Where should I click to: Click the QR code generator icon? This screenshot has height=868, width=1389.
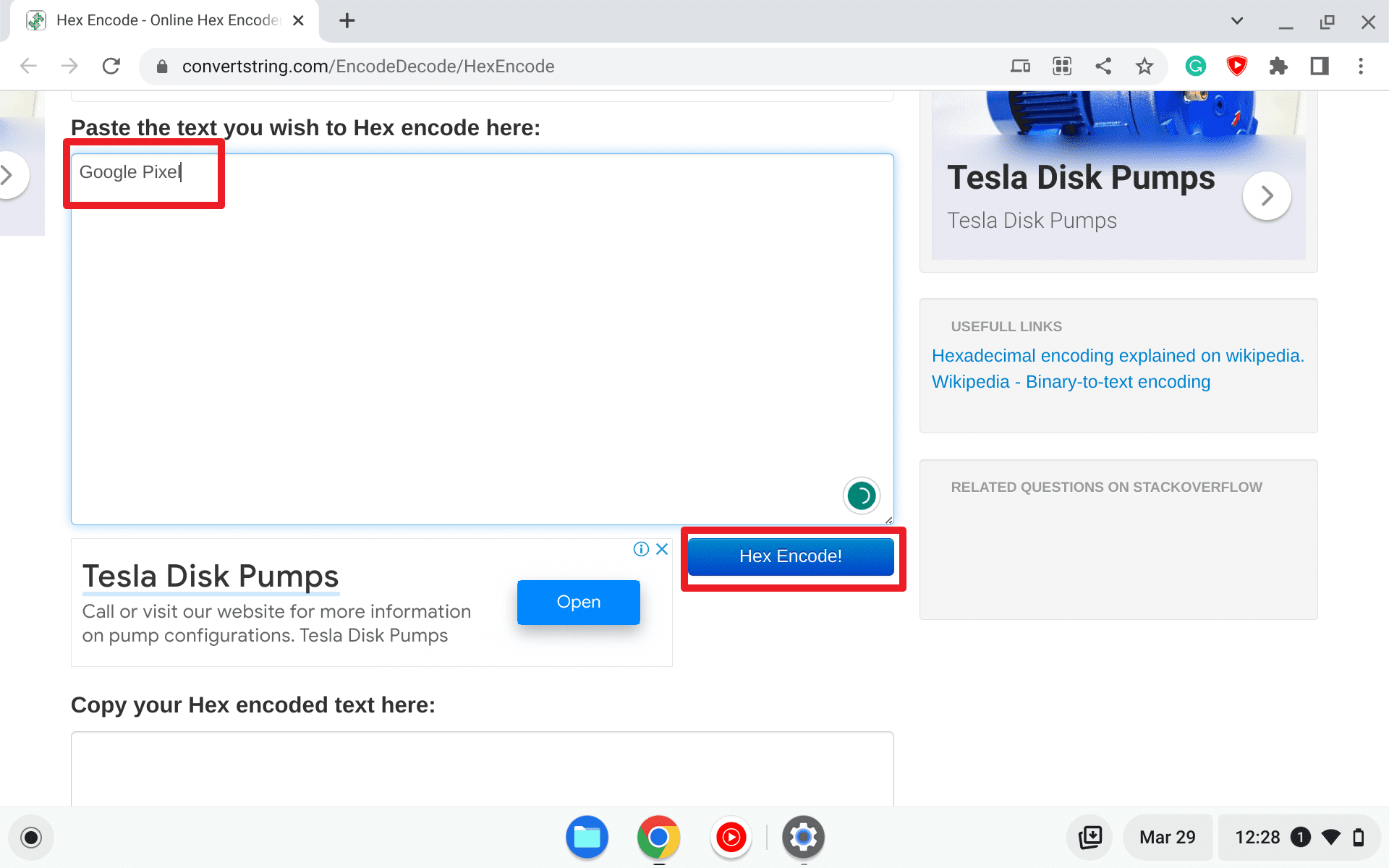1061,67
